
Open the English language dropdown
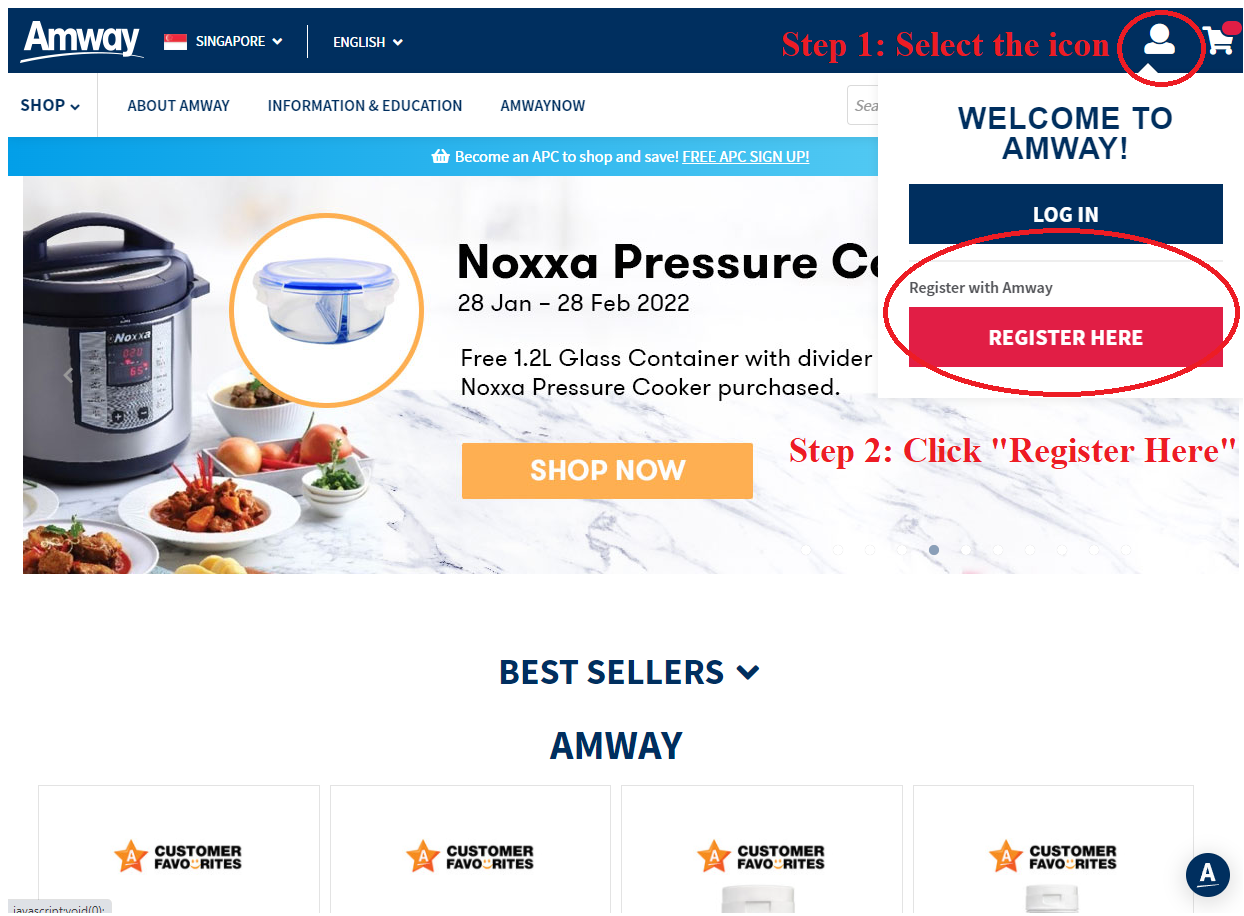367,42
